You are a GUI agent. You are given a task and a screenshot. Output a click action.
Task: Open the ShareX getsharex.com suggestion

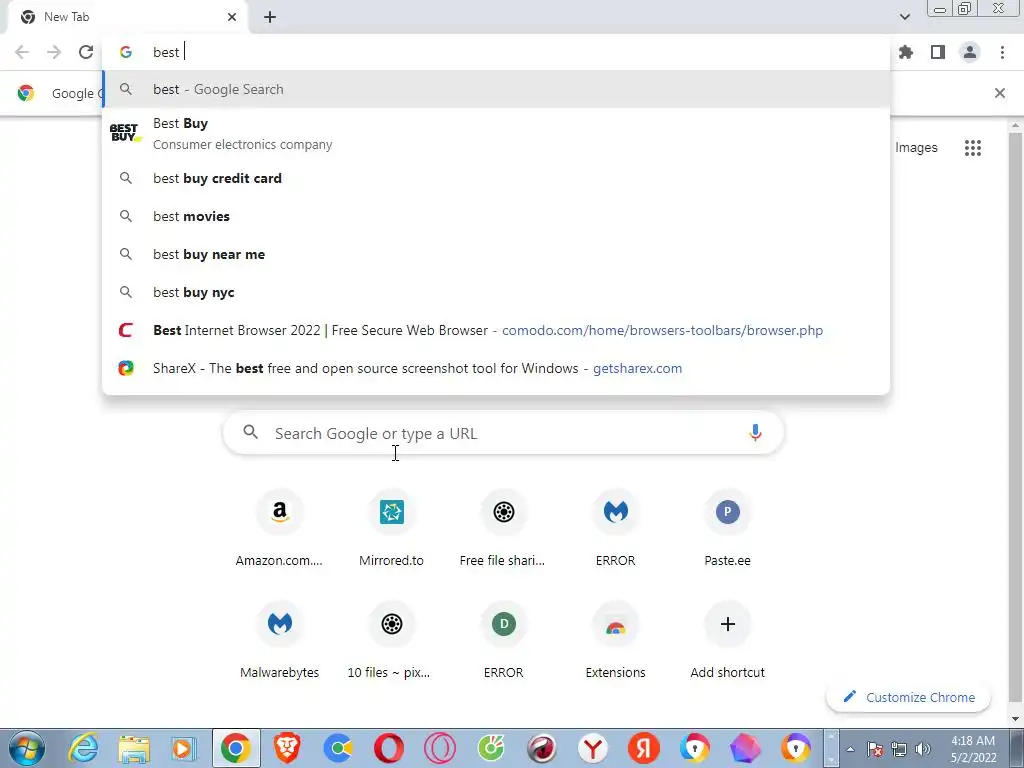point(496,368)
